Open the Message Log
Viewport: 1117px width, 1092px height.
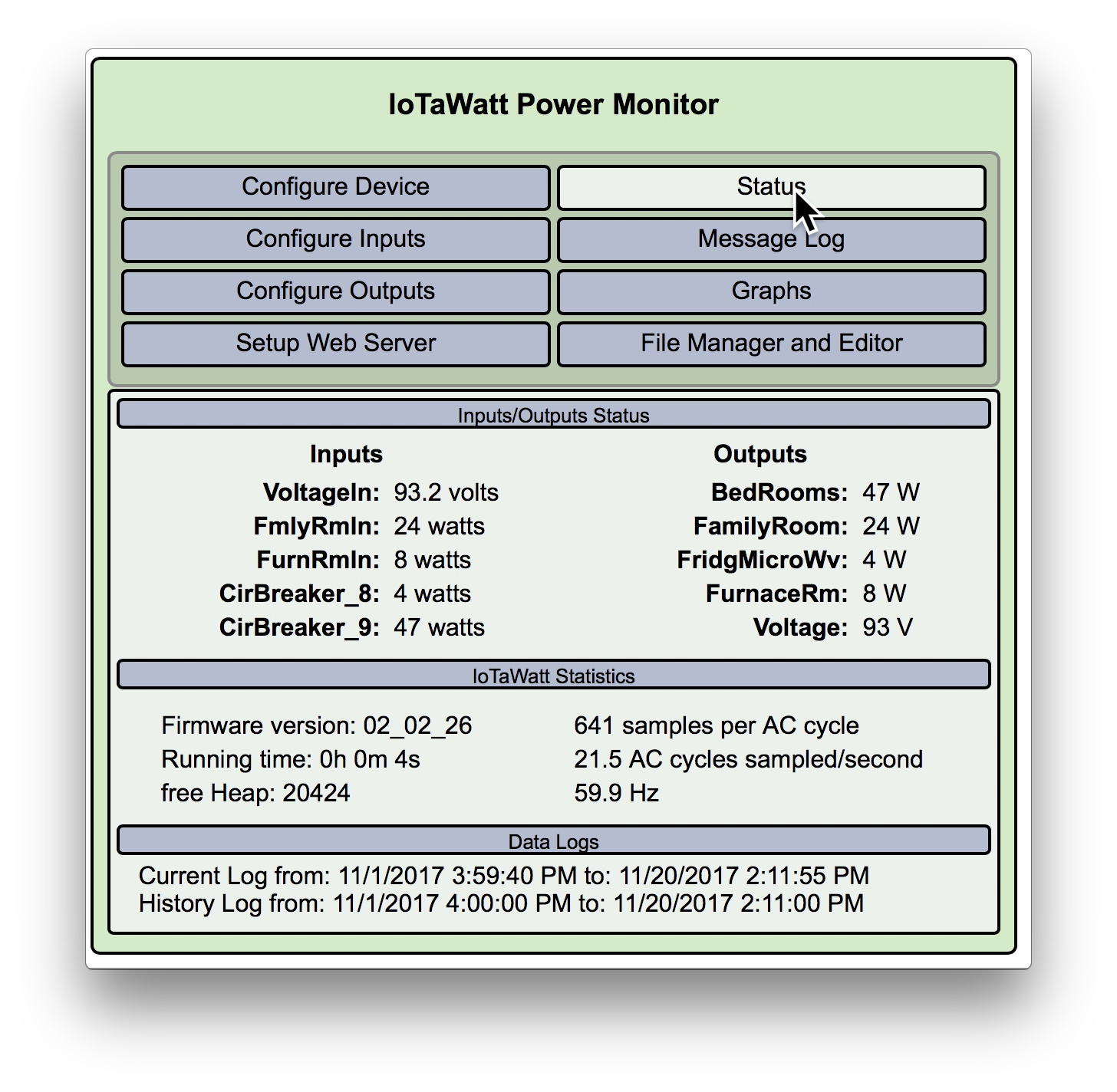point(772,239)
